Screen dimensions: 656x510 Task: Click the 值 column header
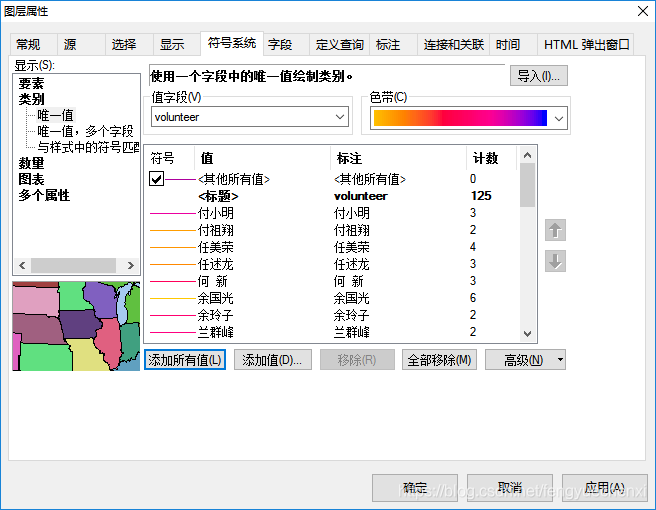207,158
